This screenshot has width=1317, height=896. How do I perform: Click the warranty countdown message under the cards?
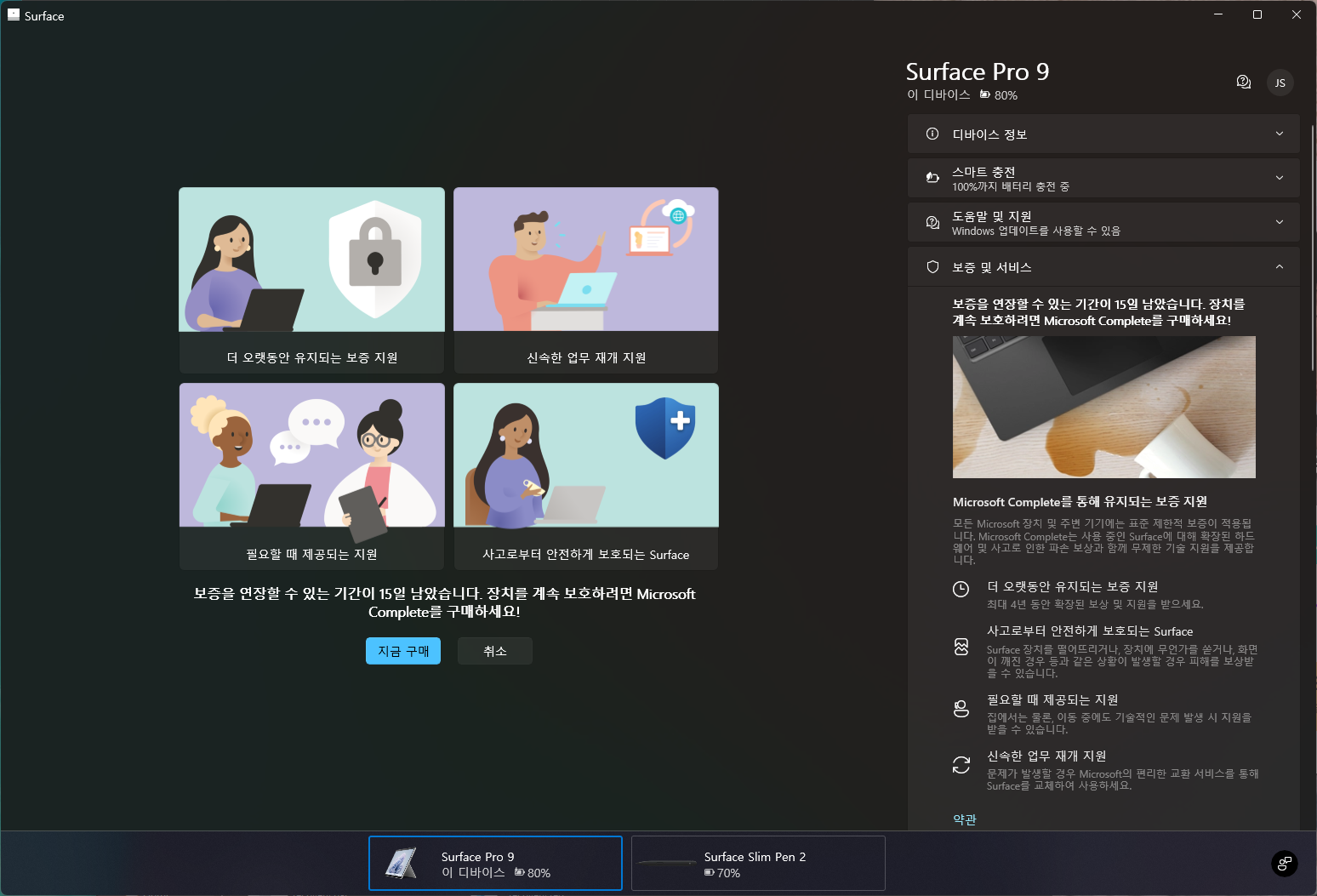tap(444, 602)
